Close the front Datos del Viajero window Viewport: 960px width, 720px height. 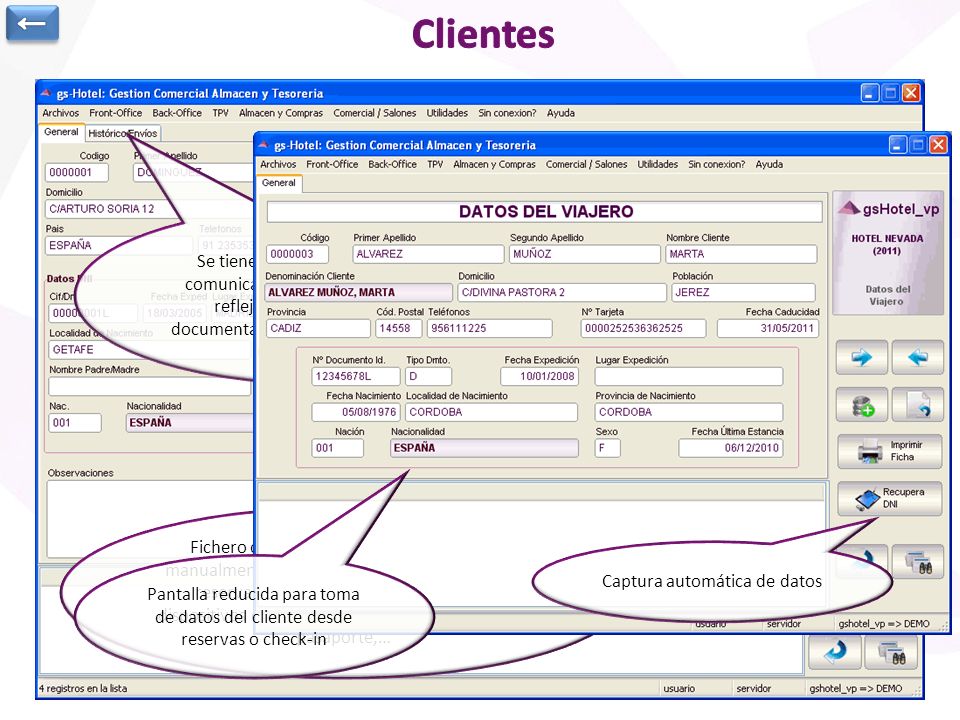point(938,144)
